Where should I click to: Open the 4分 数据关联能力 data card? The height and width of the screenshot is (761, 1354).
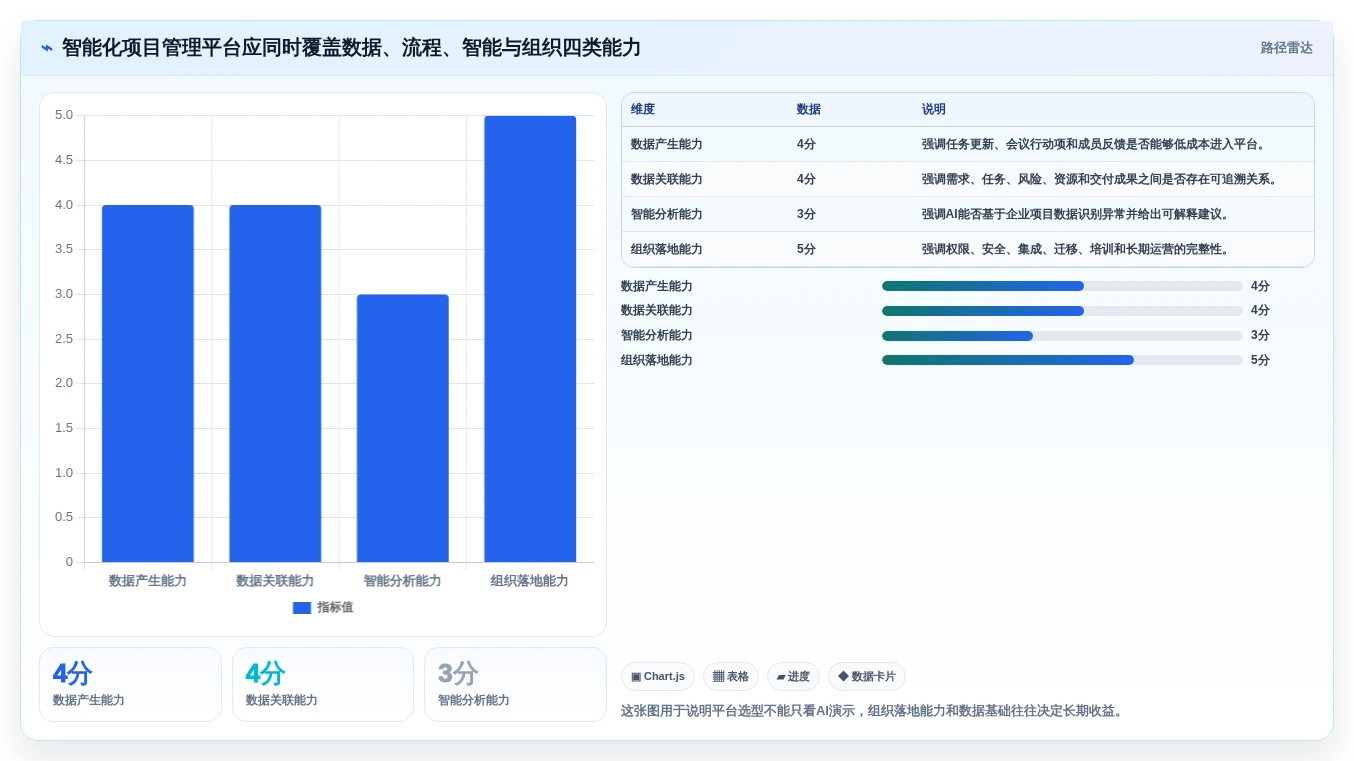[323, 684]
